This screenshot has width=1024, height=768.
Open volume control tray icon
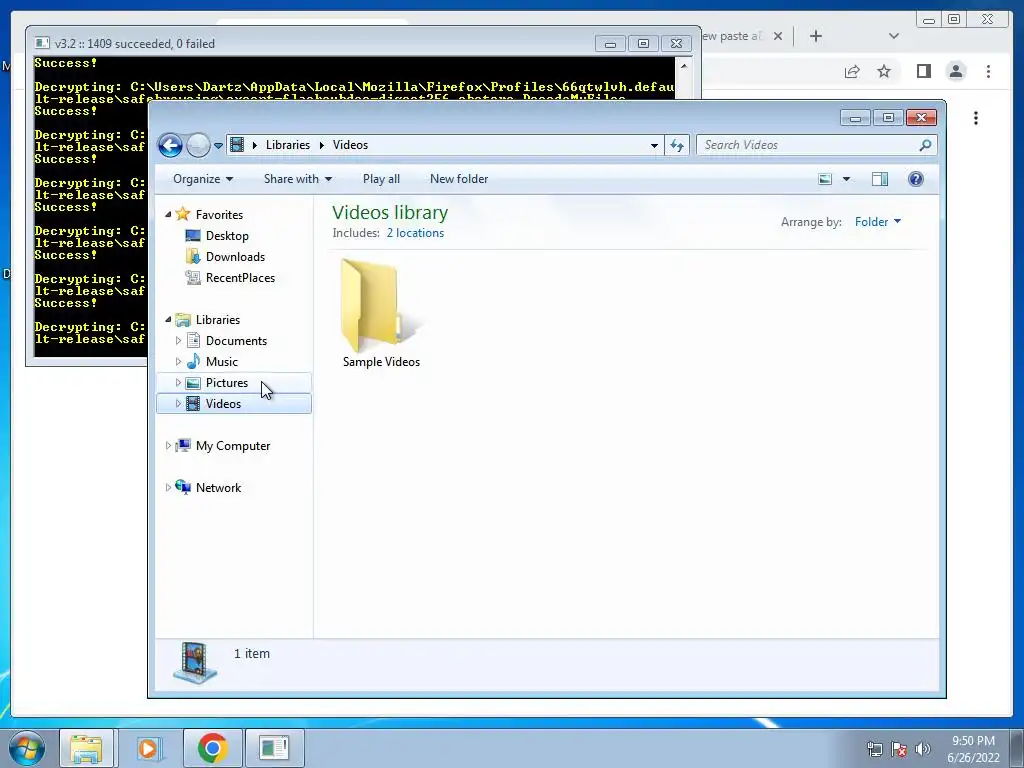click(923, 750)
